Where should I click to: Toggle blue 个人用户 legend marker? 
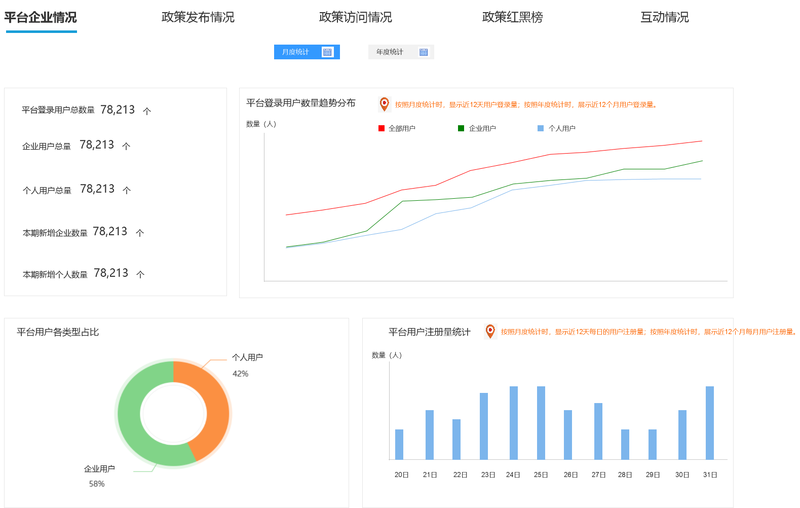point(541,128)
